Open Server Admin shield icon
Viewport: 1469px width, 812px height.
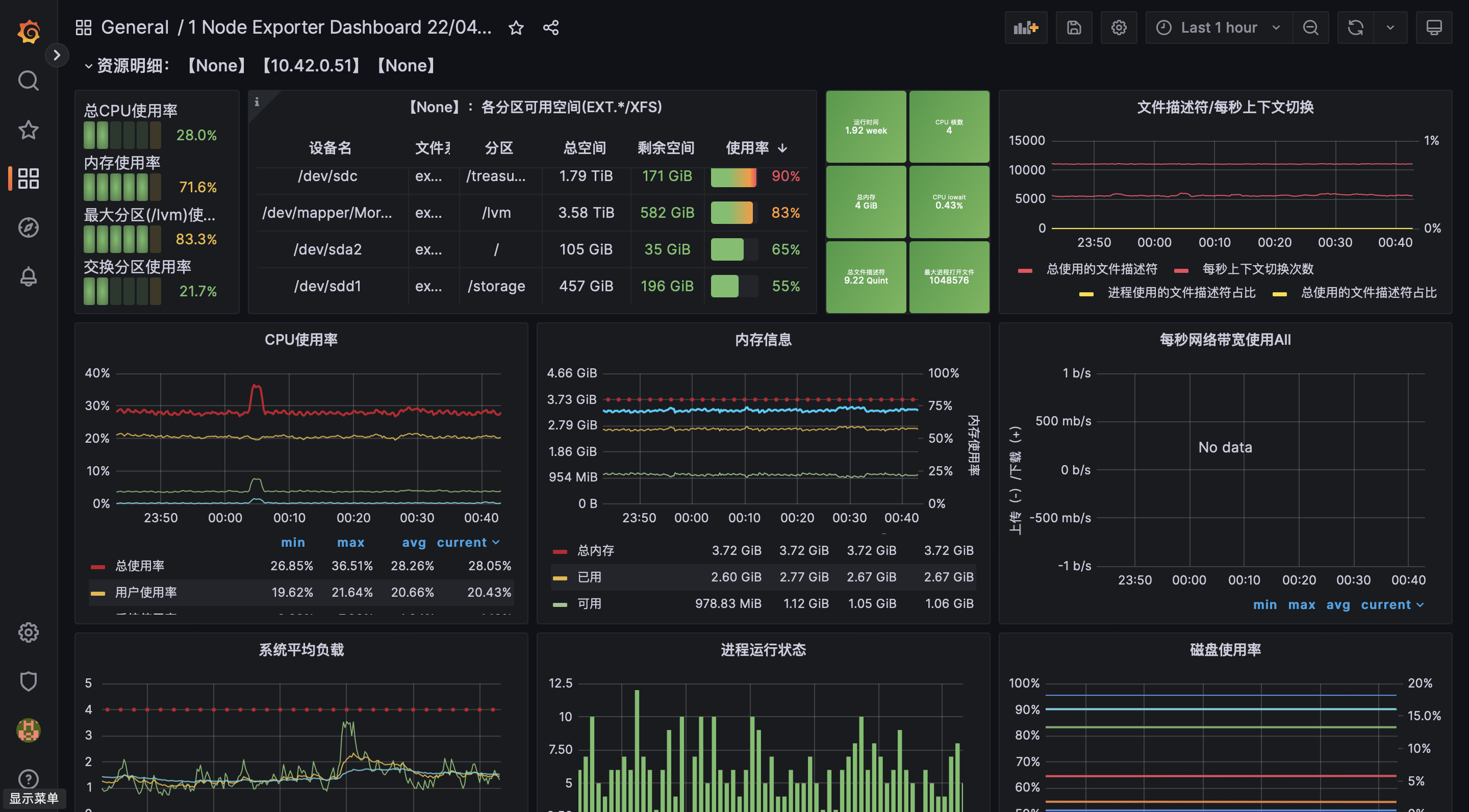pyautogui.click(x=29, y=681)
